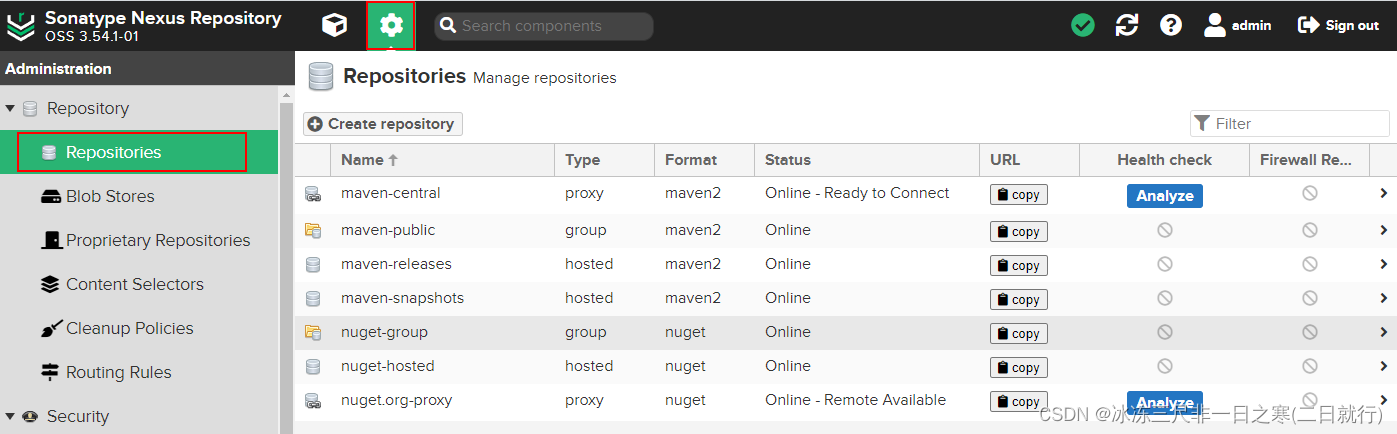Click the URL column header
The image size is (1397, 434).
(1030, 159)
